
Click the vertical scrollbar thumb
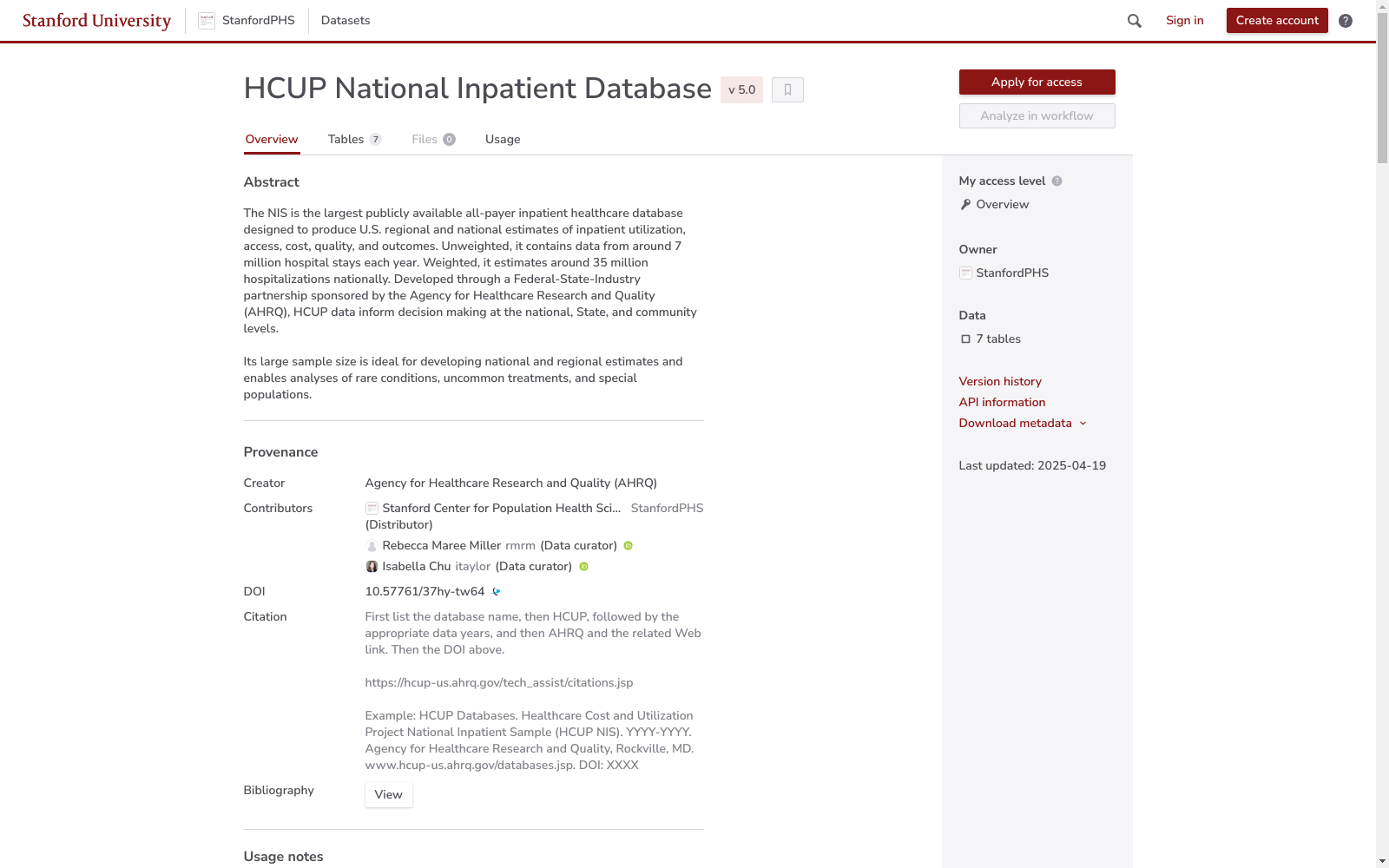[1382, 88]
